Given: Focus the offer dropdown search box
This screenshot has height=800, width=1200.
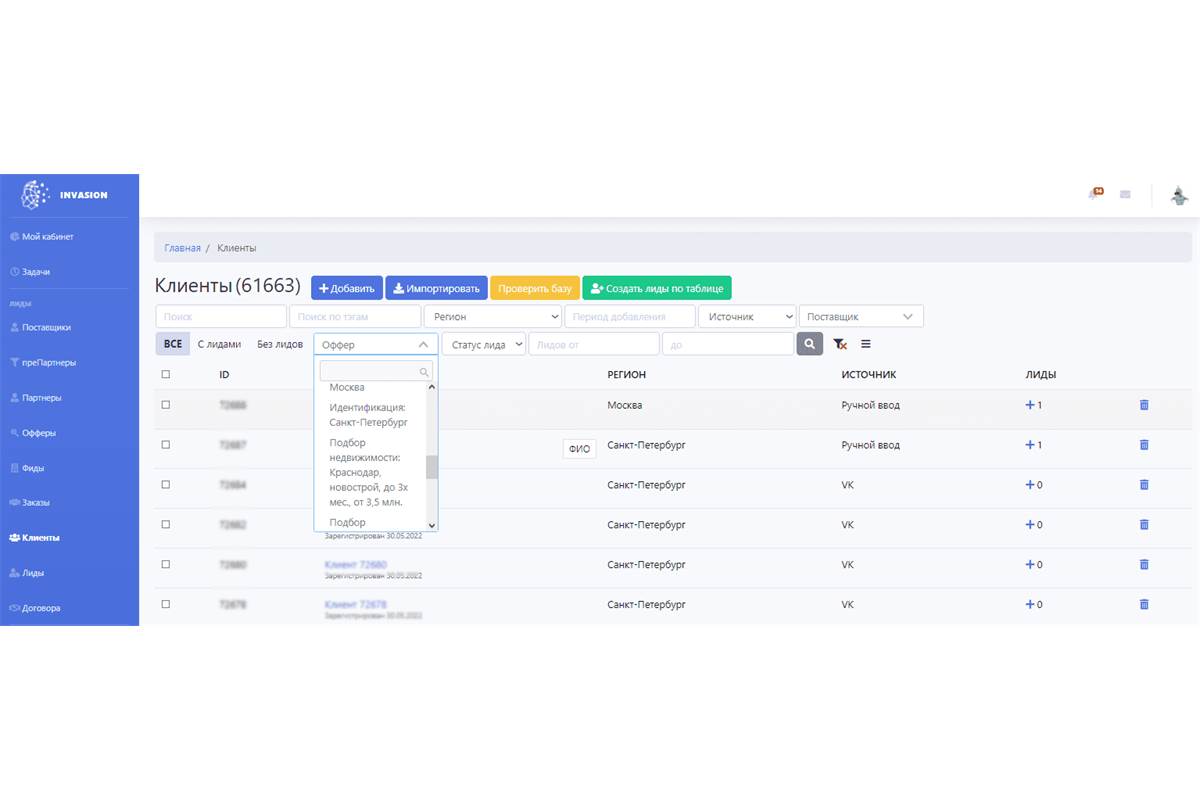Looking at the screenshot, I should point(376,371).
